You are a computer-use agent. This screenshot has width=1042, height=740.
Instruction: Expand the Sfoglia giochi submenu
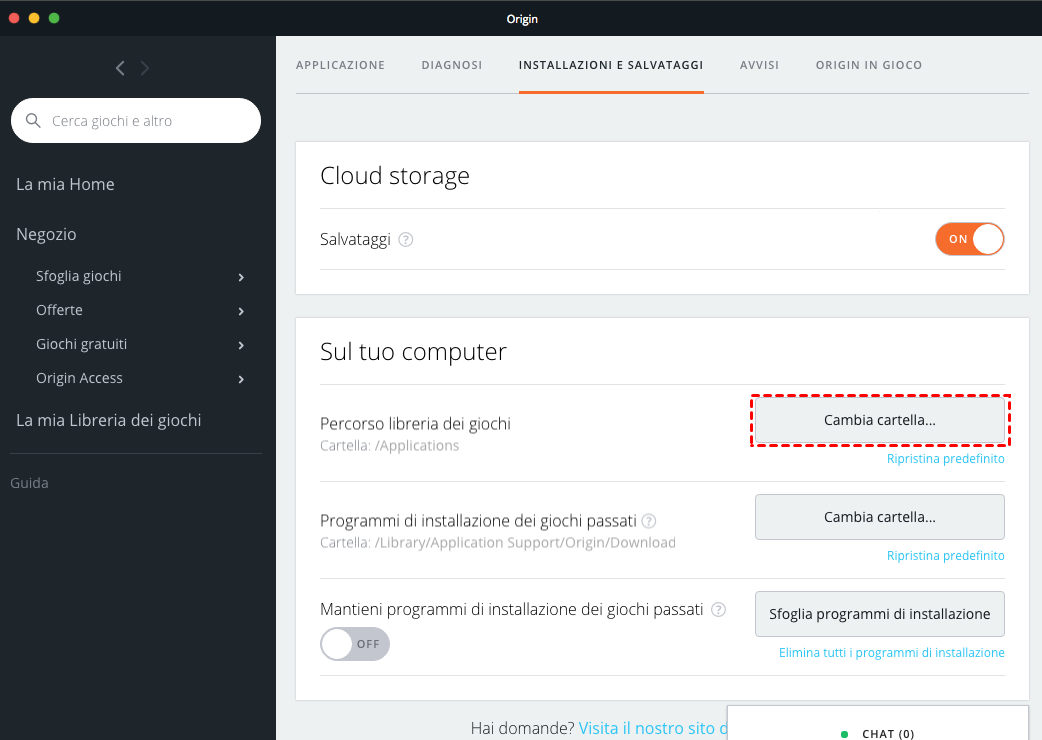242,277
